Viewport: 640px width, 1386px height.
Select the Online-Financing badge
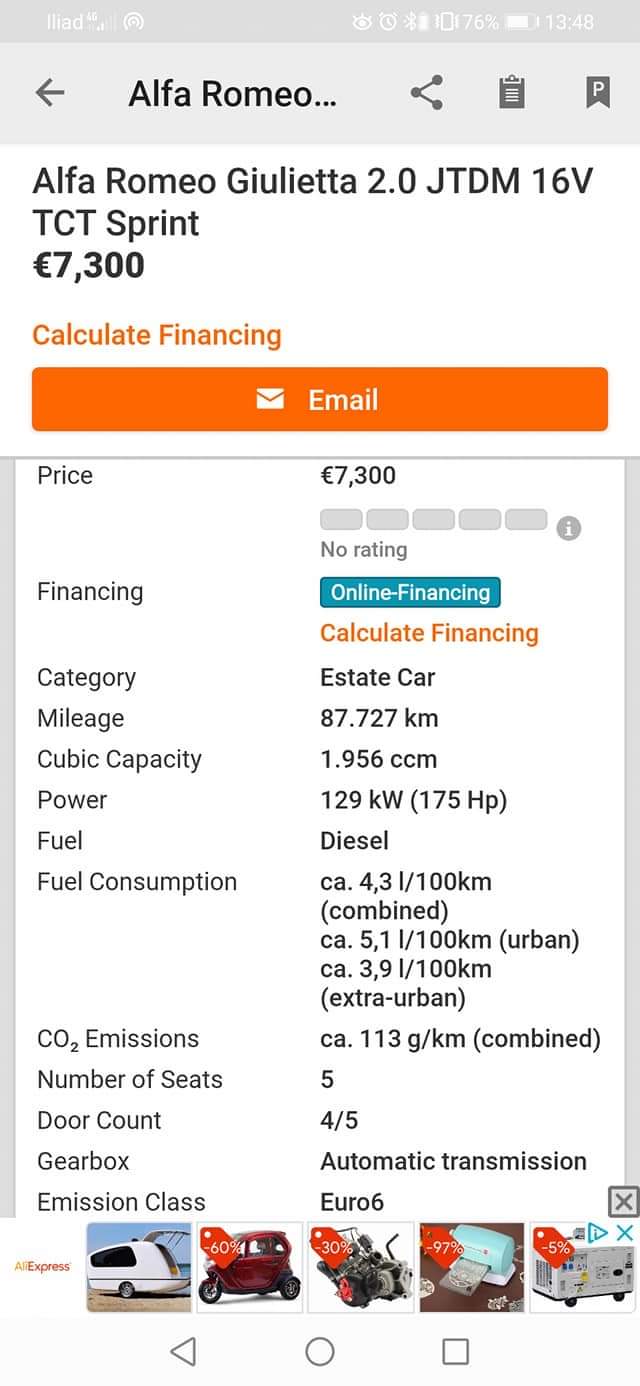coord(410,592)
